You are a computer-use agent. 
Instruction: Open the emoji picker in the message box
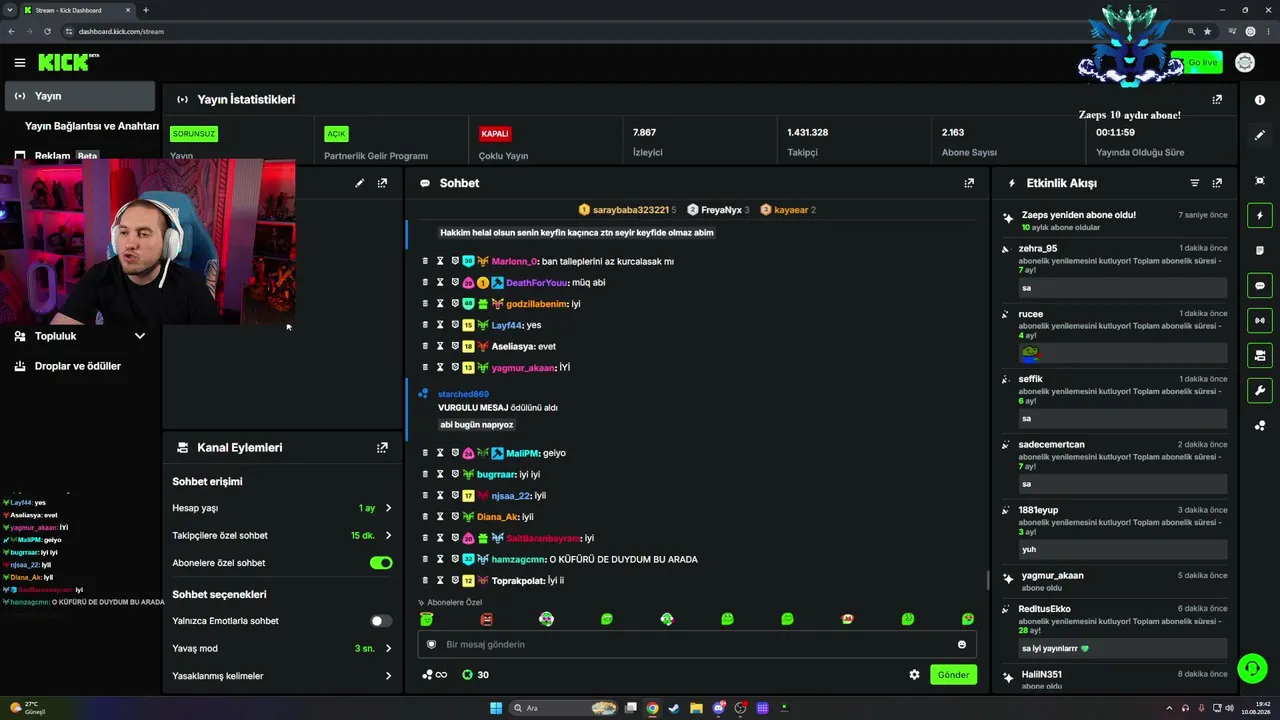[x=962, y=645]
